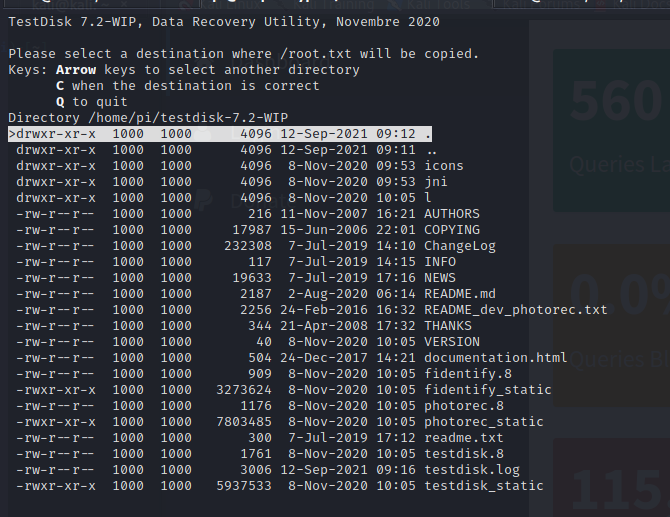Click the AUTHORS file row
The width and height of the screenshot is (670, 517).
(451, 213)
